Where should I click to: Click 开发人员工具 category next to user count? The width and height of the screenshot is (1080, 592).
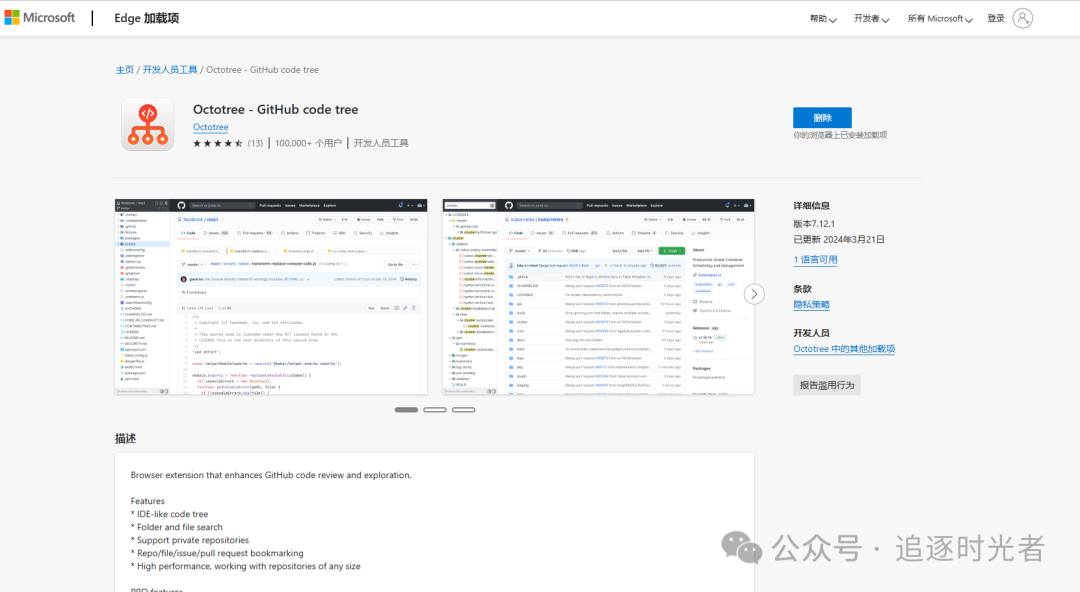tap(381, 143)
